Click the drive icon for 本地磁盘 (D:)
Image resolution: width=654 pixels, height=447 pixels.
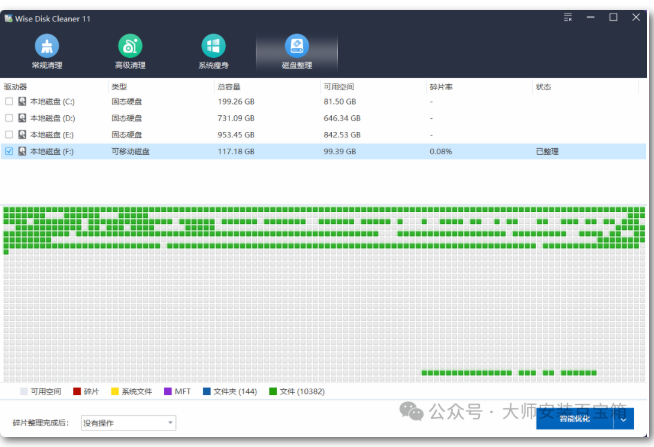22,118
